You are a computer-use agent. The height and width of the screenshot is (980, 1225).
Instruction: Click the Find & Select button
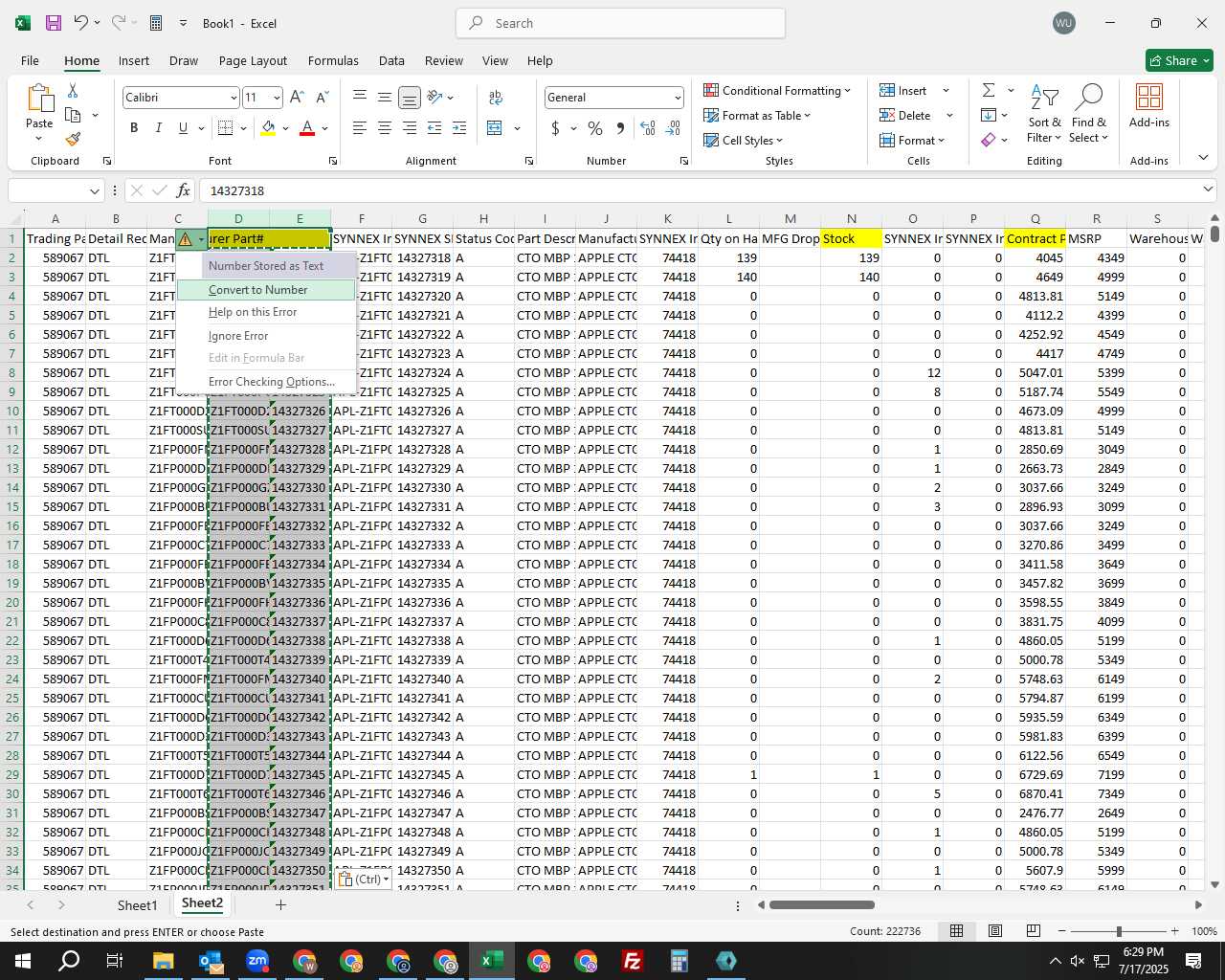pyautogui.click(x=1089, y=114)
